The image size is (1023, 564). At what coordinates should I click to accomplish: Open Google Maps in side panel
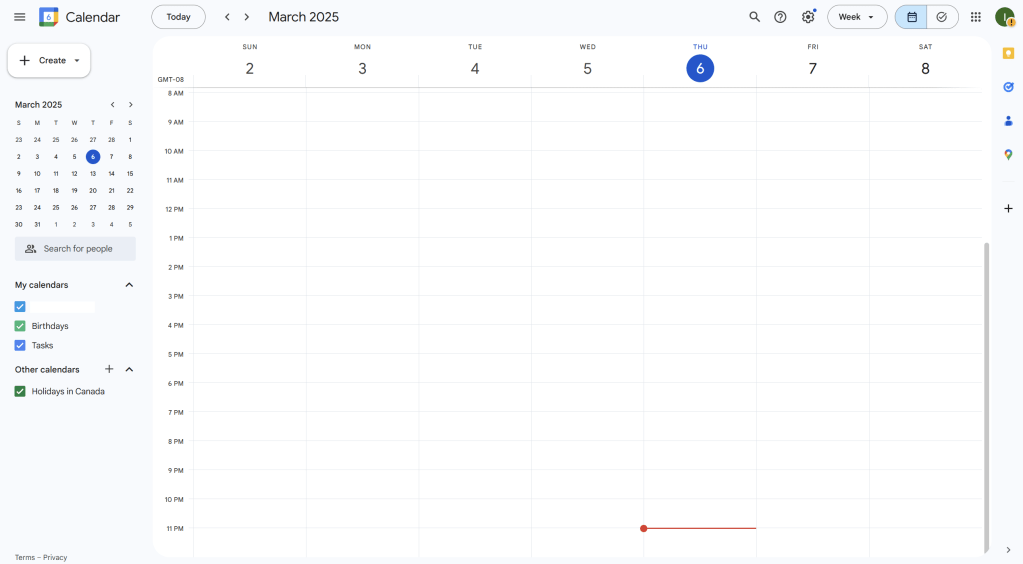tap(1008, 155)
